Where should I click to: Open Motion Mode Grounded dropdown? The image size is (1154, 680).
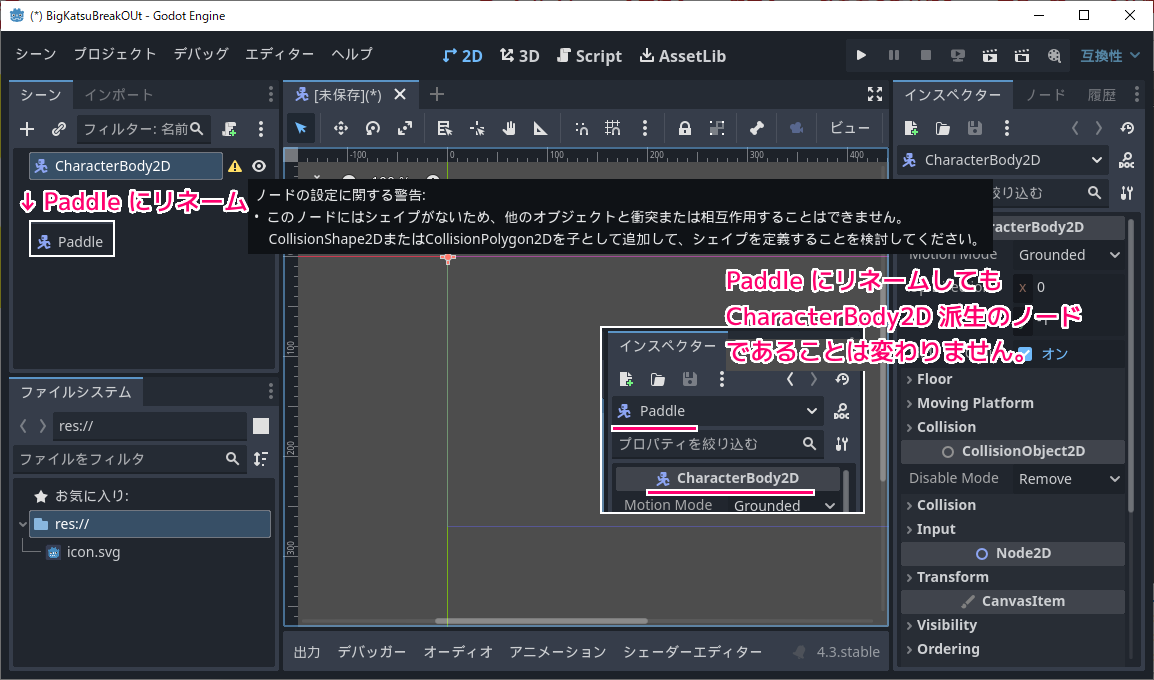[1069, 255]
